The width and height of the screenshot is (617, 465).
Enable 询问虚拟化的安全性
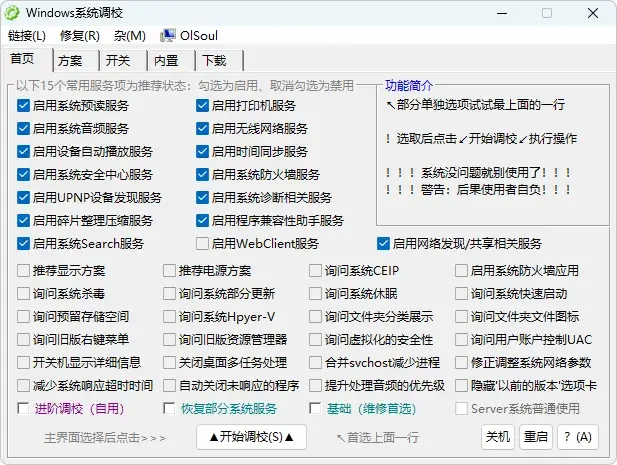315,340
